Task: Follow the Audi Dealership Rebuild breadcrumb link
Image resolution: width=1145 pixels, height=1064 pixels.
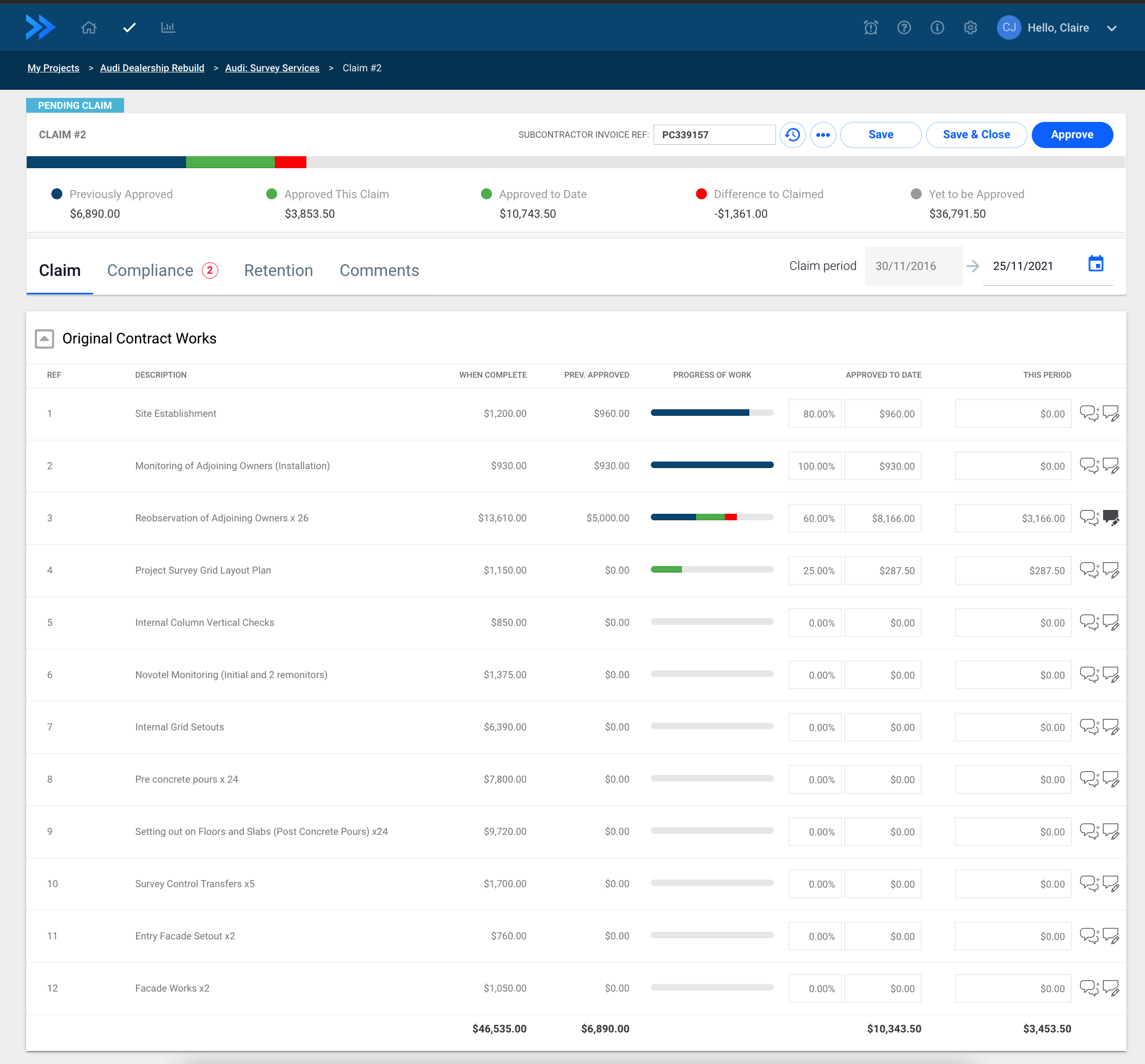Action: (152, 68)
